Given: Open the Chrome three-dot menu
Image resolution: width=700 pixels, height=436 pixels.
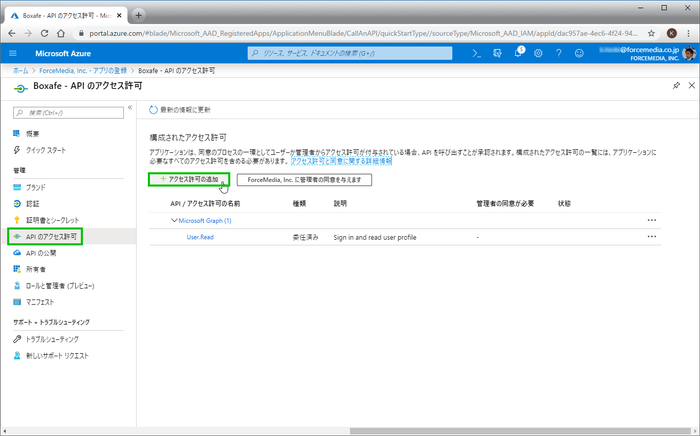Looking at the screenshot, I should tap(689, 33).
